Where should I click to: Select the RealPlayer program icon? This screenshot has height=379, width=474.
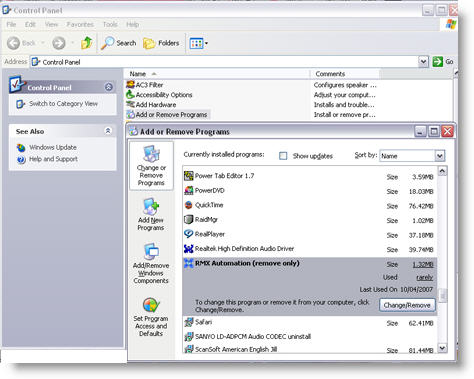189,234
